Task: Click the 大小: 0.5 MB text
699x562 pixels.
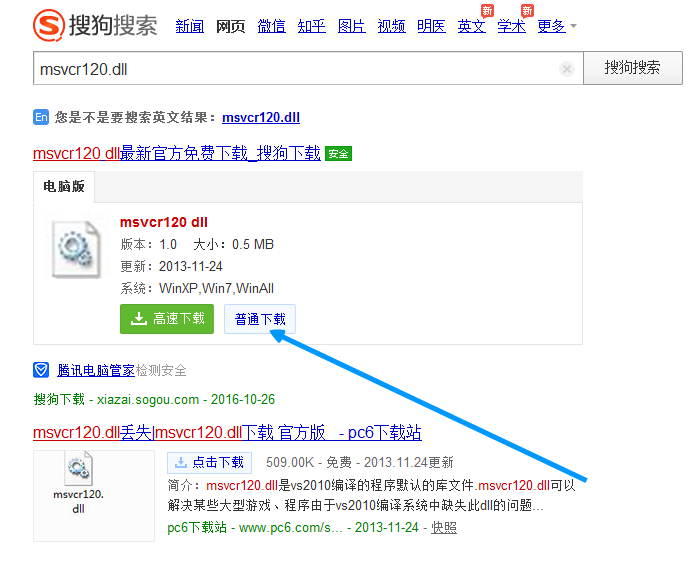Action: click(234, 244)
